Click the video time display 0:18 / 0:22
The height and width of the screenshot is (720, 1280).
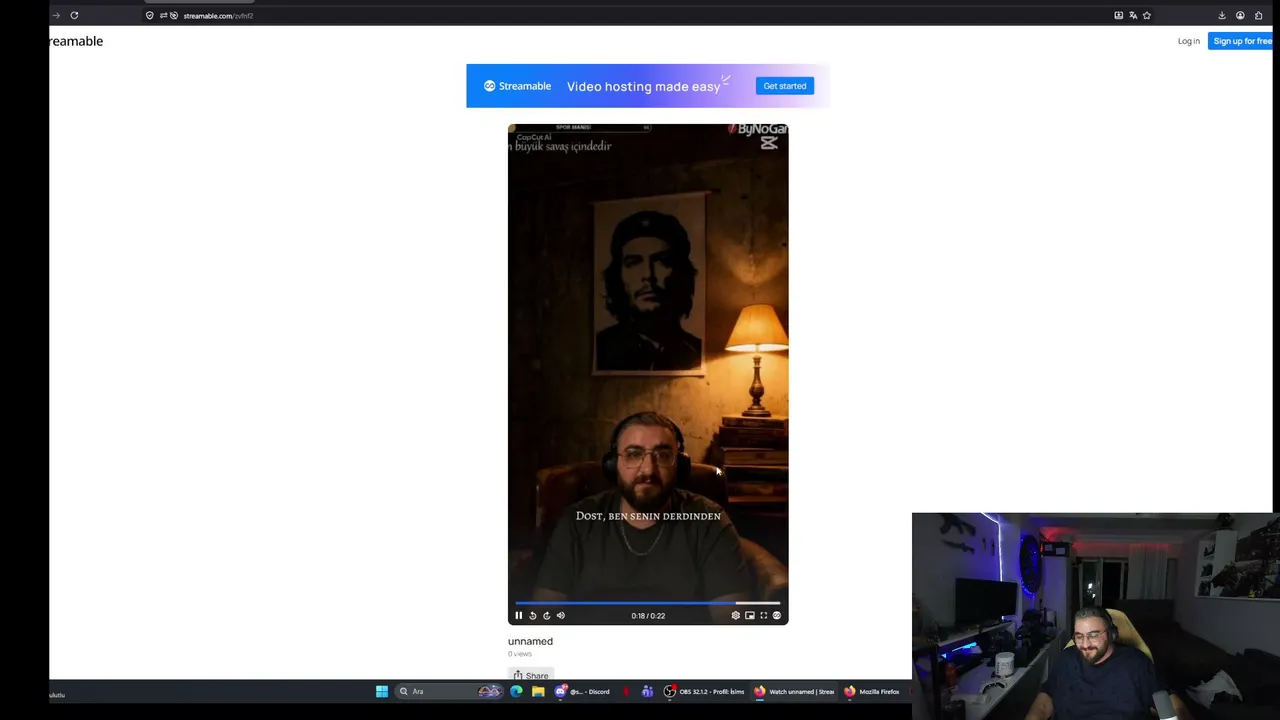pyautogui.click(x=648, y=616)
